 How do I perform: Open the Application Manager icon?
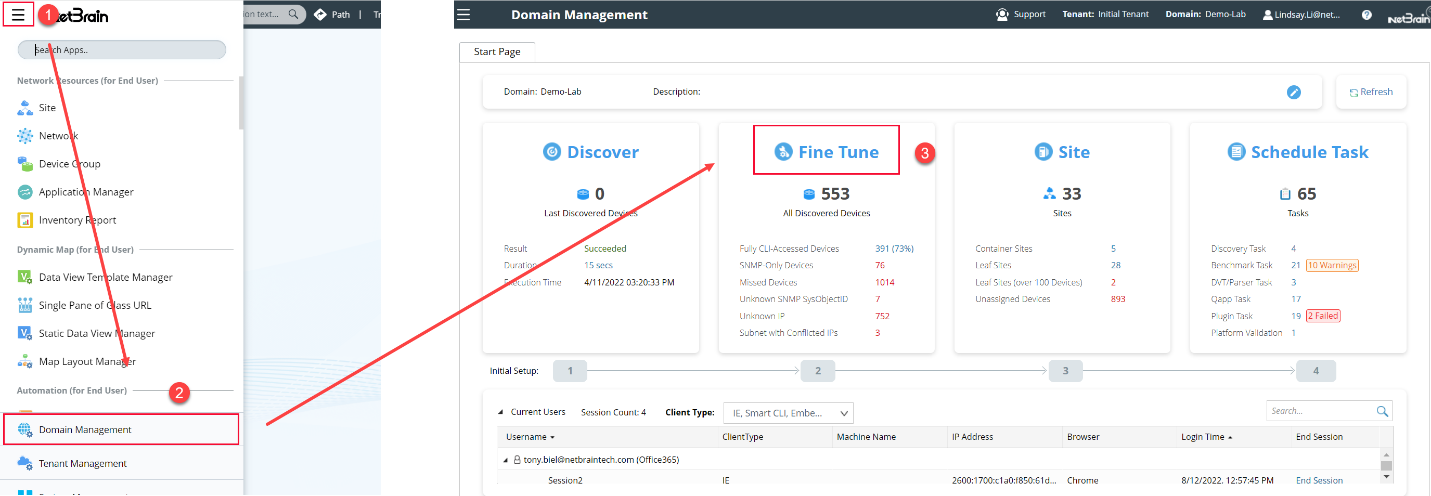(x=25, y=192)
